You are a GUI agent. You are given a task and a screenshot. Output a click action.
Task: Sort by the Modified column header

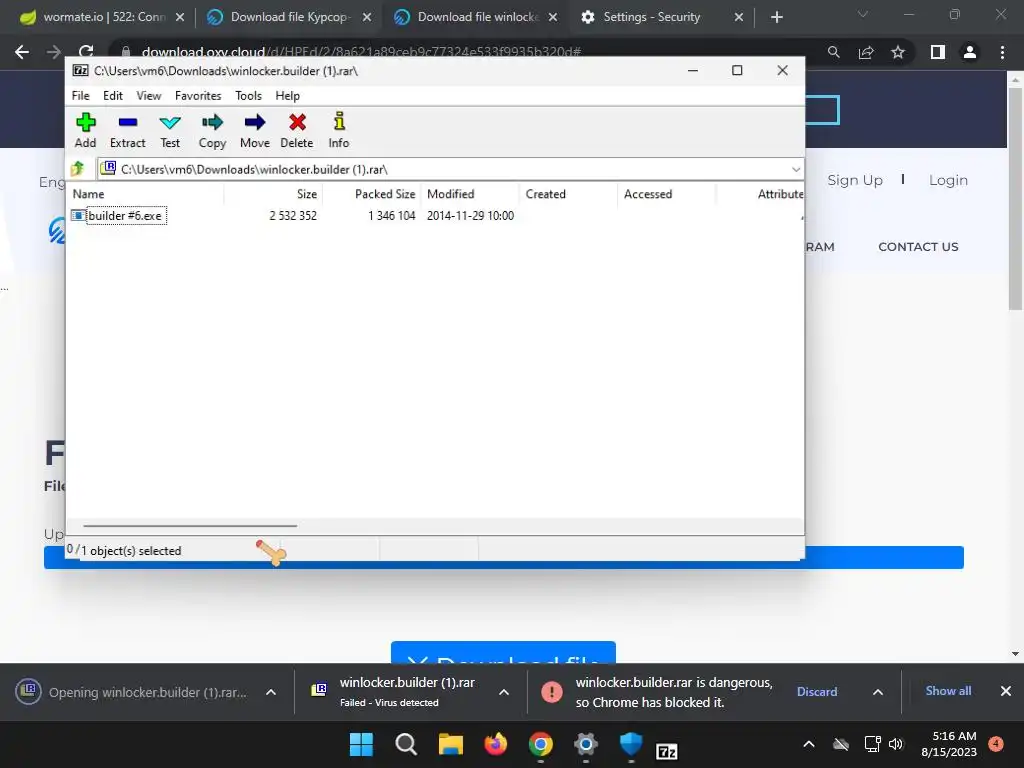click(x=470, y=194)
